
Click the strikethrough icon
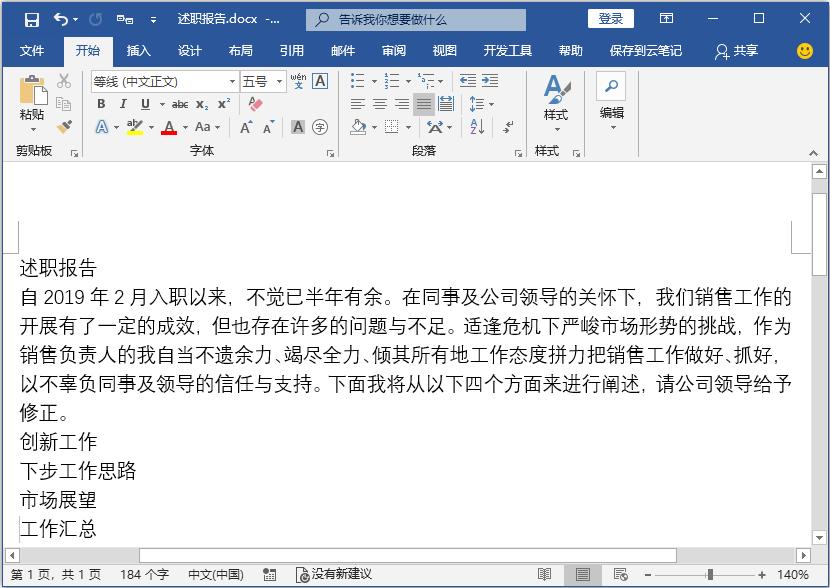tap(181, 103)
